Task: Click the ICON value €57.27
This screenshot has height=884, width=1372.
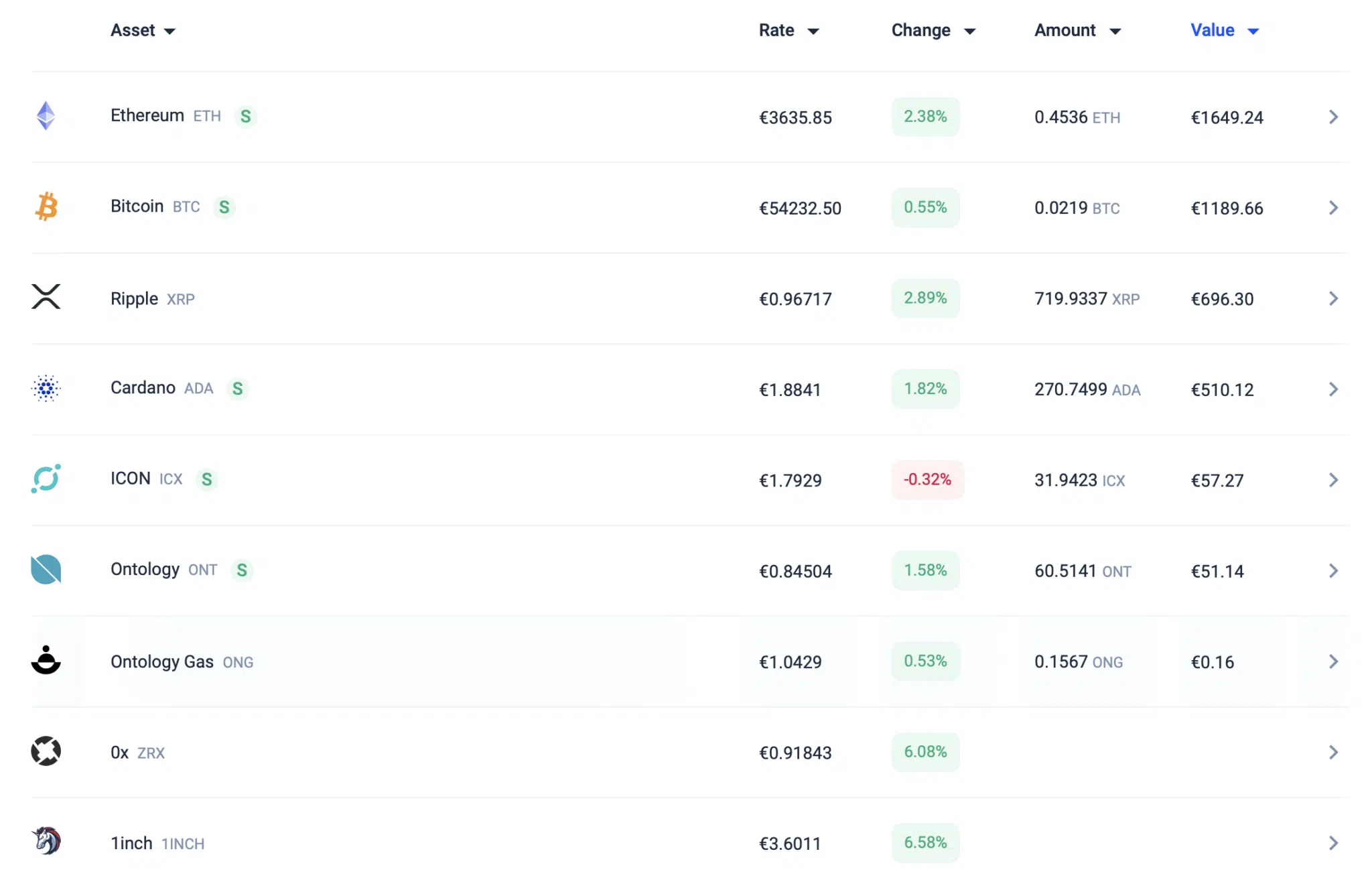Action: pyautogui.click(x=1217, y=481)
